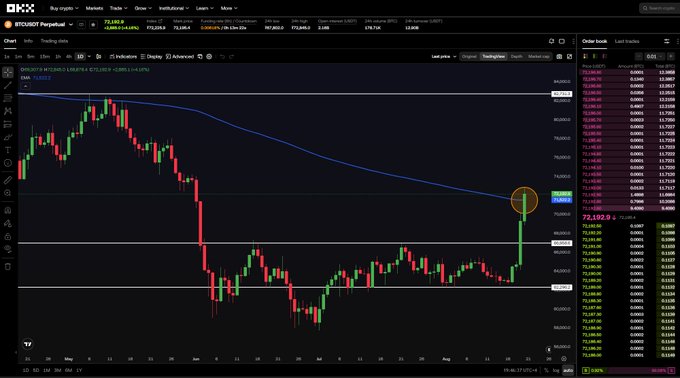This screenshot has height=378, width=680.
Task: Open the emoji and icons tool
Action: (x=8, y=163)
